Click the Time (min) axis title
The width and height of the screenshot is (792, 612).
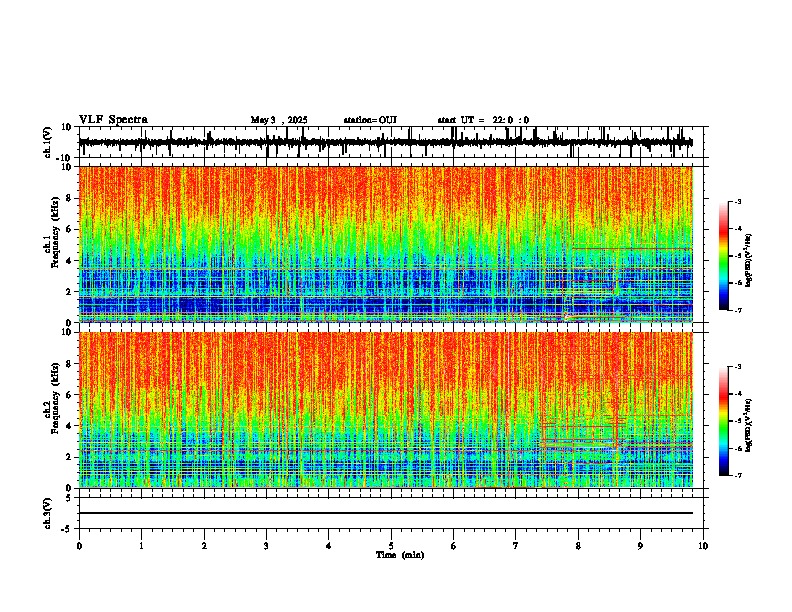pyautogui.click(x=400, y=555)
